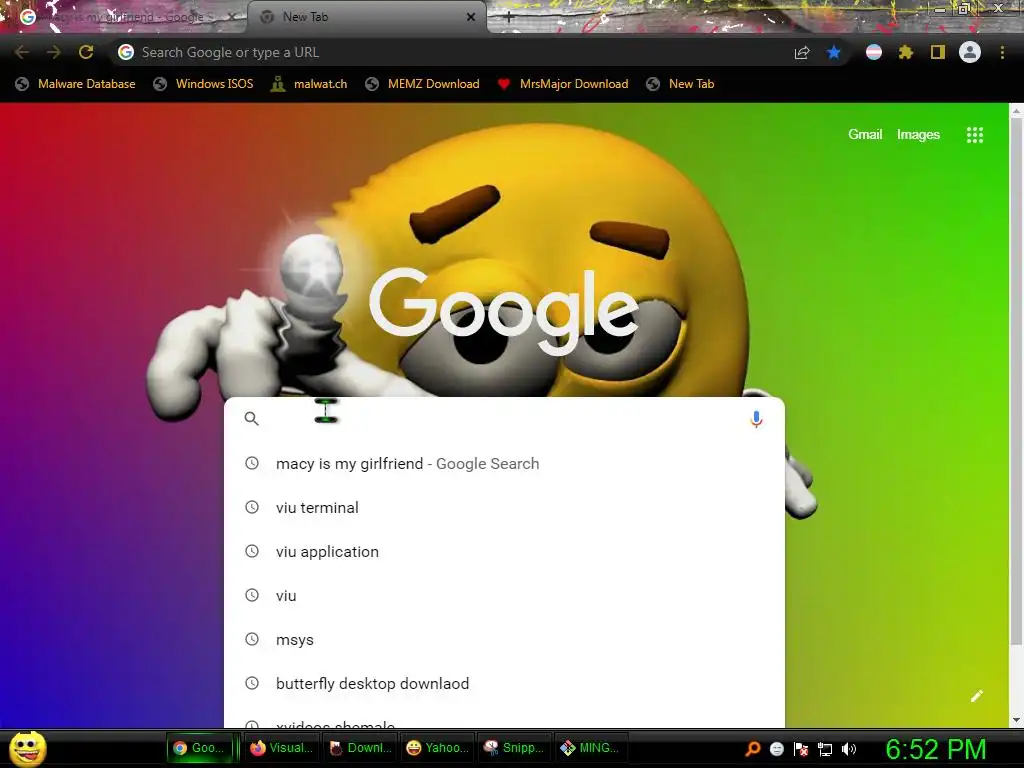Switch to Yahoo... taskbar button
1024x768 pixels.
pyautogui.click(x=438, y=748)
